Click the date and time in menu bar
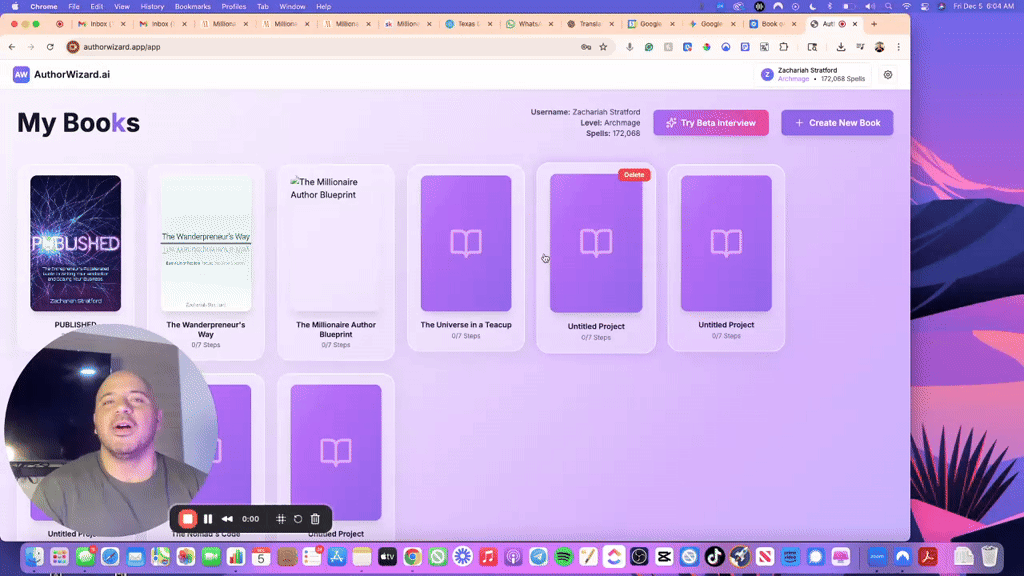This screenshot has height=576, width=1024. click(984, 7)
